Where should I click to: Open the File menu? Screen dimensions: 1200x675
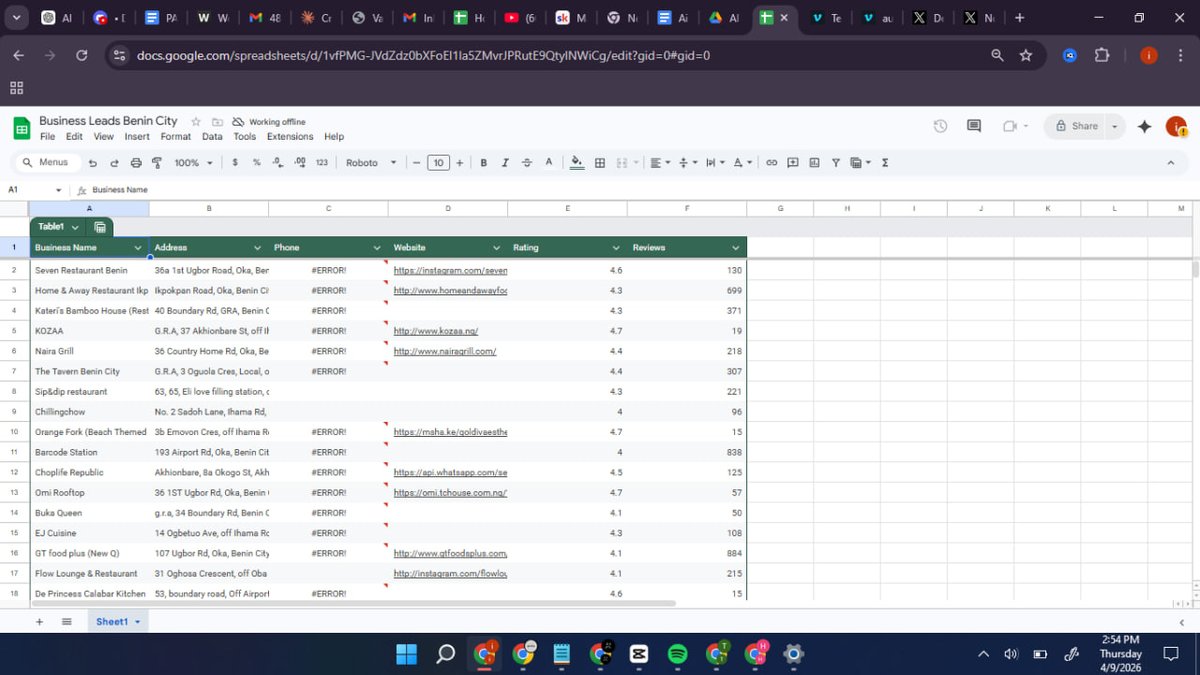coord(47,137)
